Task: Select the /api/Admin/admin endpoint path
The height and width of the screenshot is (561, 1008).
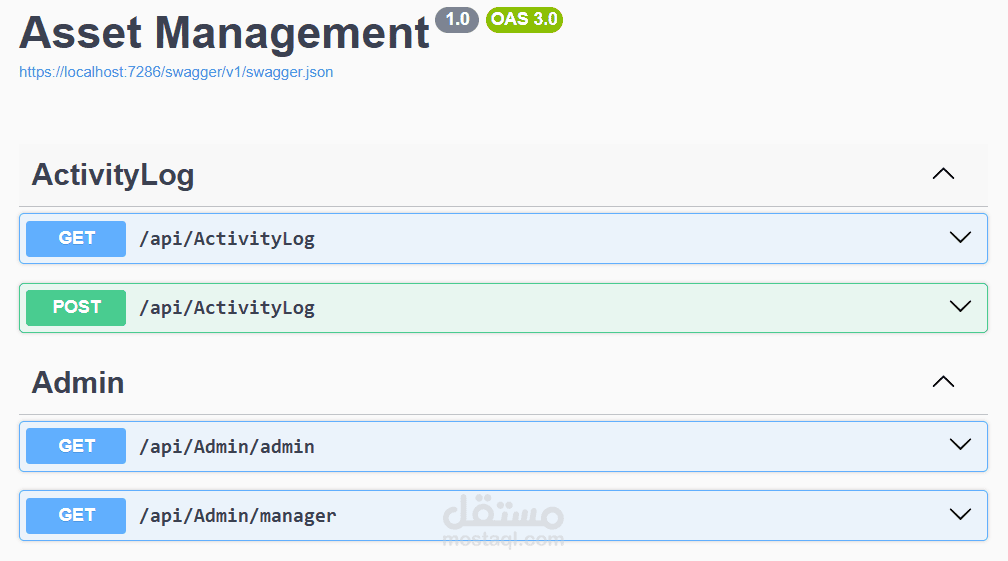Action: 227,447
